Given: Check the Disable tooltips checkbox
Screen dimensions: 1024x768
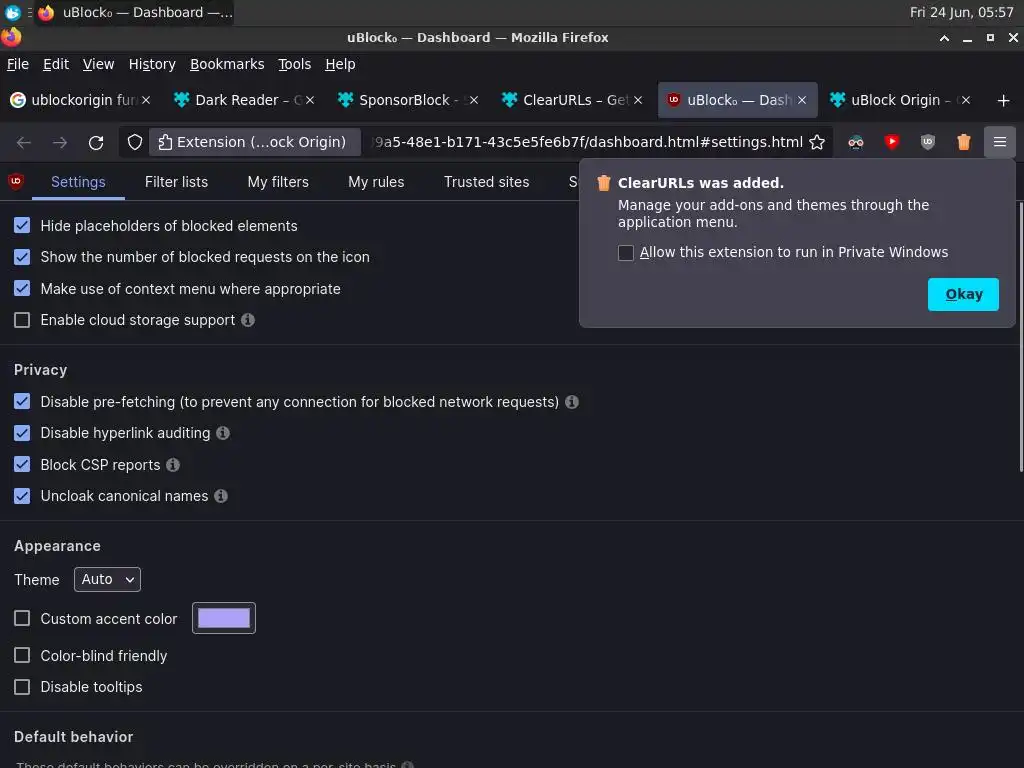Looking at the screenshot, I should tap(22, 687).
